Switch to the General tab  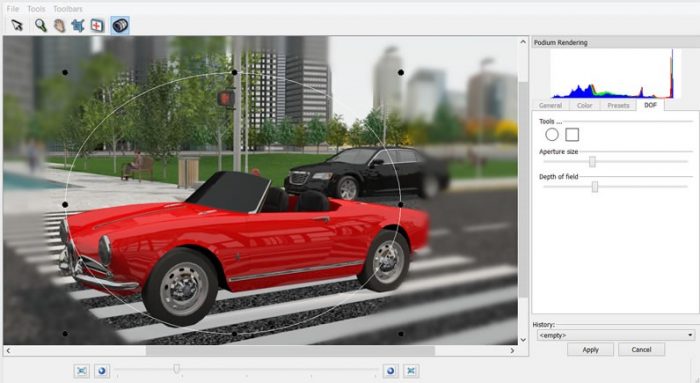(x=550, y=105)
